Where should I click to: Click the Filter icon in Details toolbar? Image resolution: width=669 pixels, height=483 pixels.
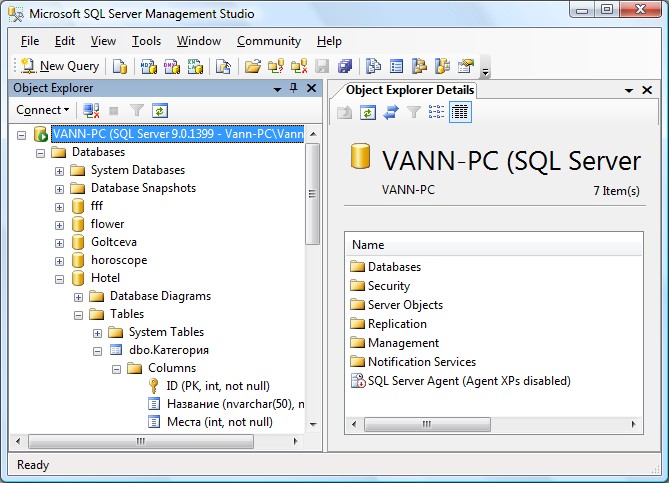coord(414,113)
